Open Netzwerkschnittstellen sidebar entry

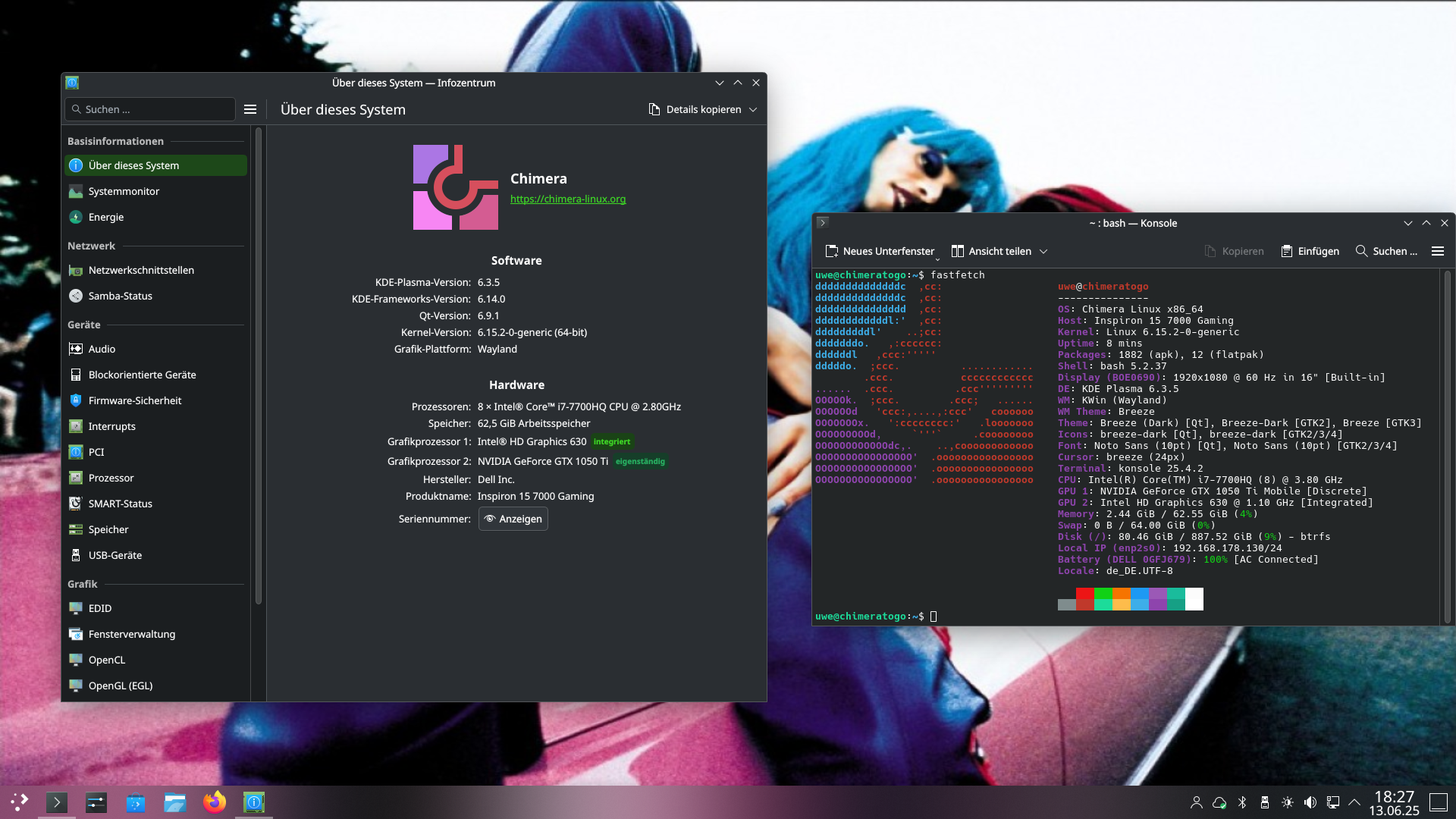[155, 270]
